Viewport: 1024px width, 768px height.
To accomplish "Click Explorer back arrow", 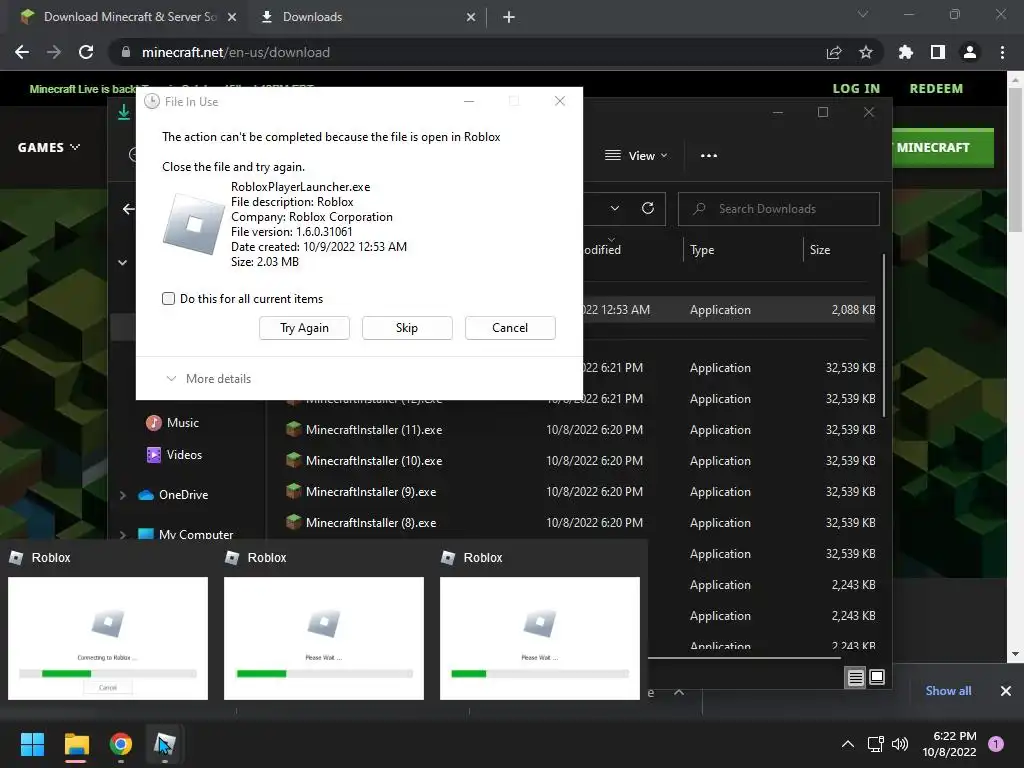I will click(129, 209).
